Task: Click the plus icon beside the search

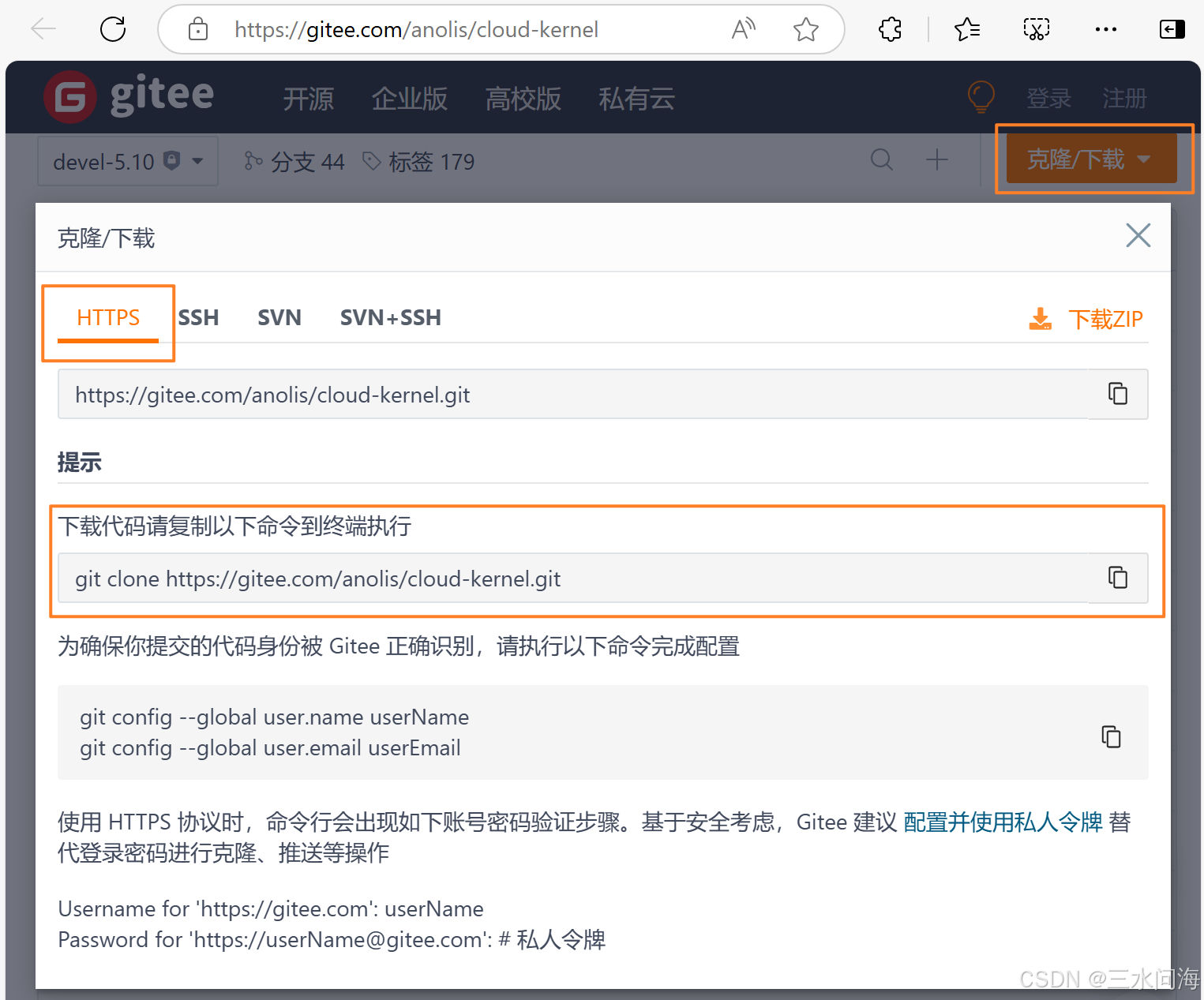Action: 936,160
